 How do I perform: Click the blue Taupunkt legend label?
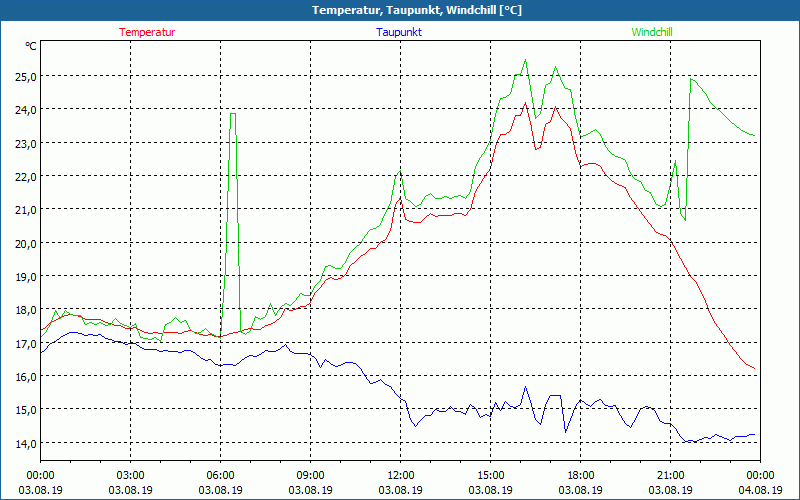tap(399, 32)
